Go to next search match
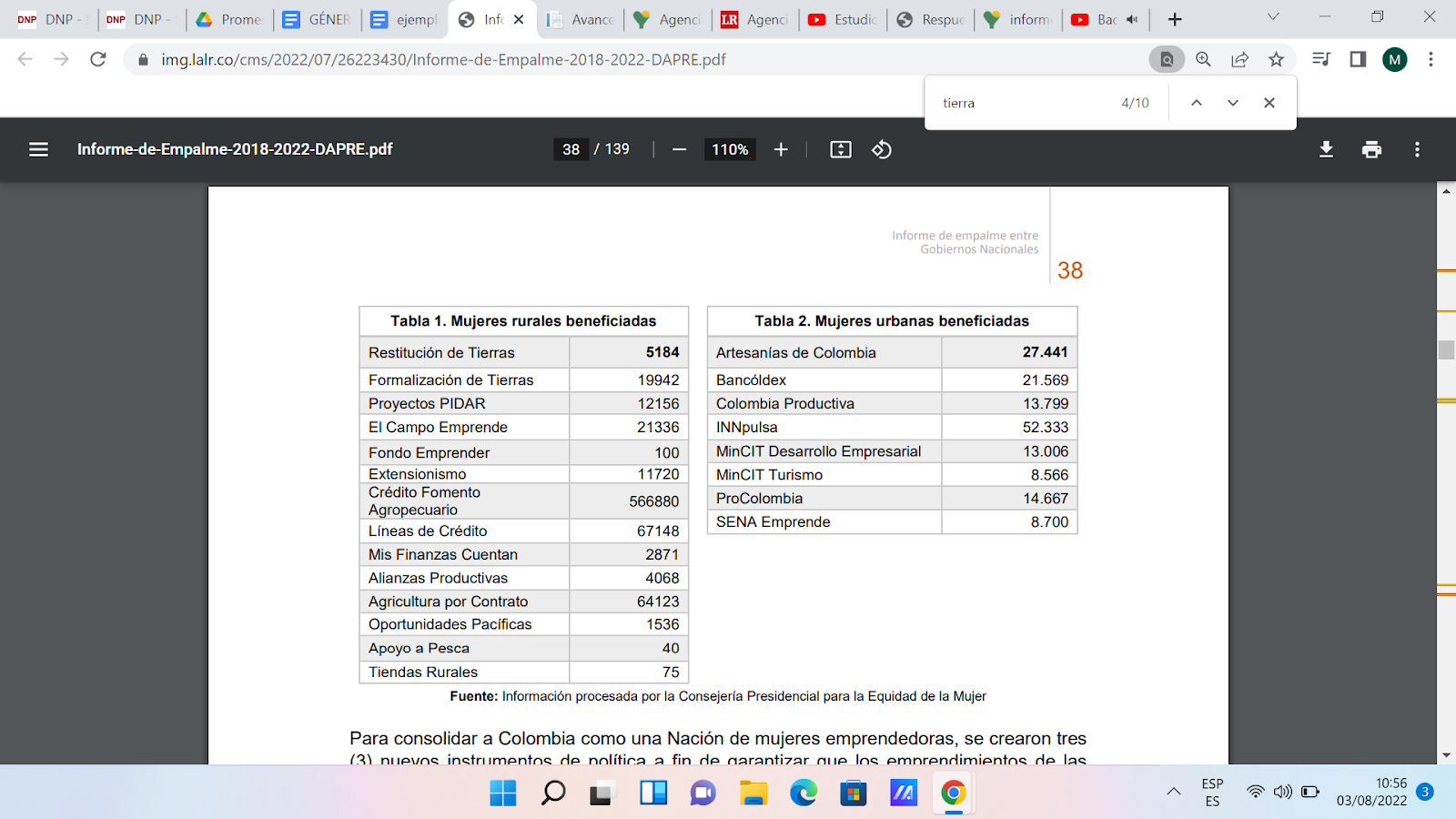This screenshot has height=819, width=1456. (x=1233, y=103)
